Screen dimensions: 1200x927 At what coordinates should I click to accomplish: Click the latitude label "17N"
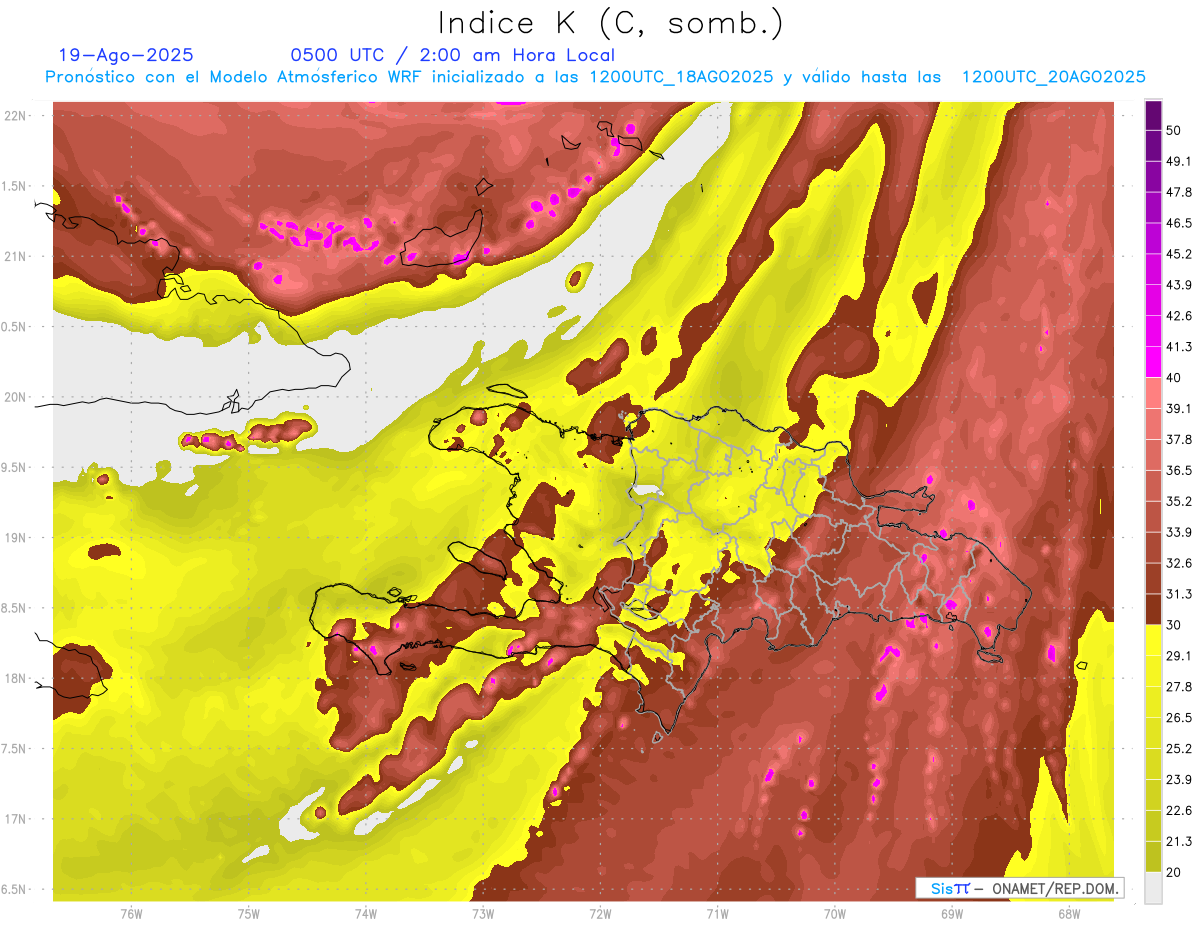[x=16, y=819]
